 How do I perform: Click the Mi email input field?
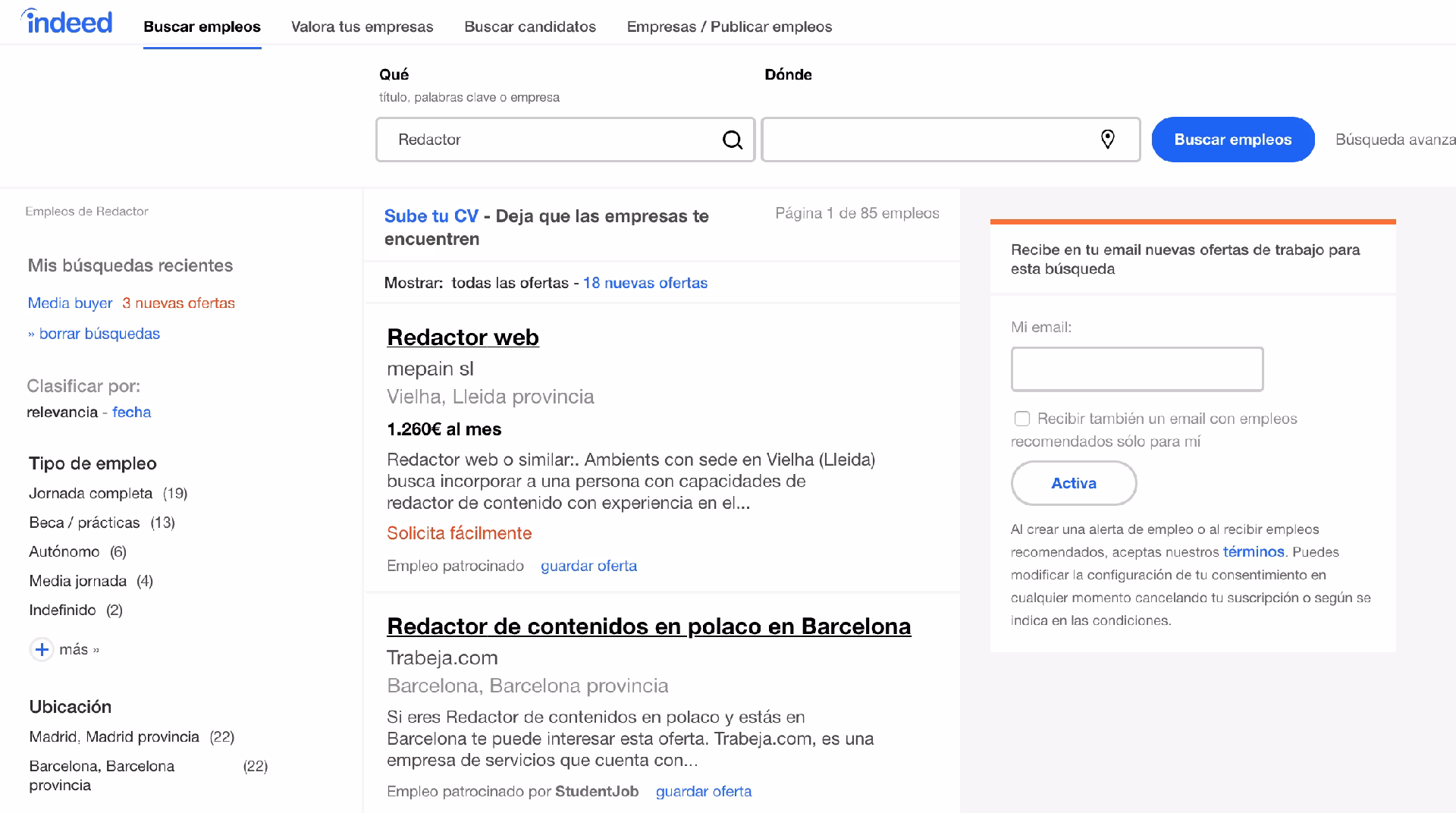tap(1136, 369)
